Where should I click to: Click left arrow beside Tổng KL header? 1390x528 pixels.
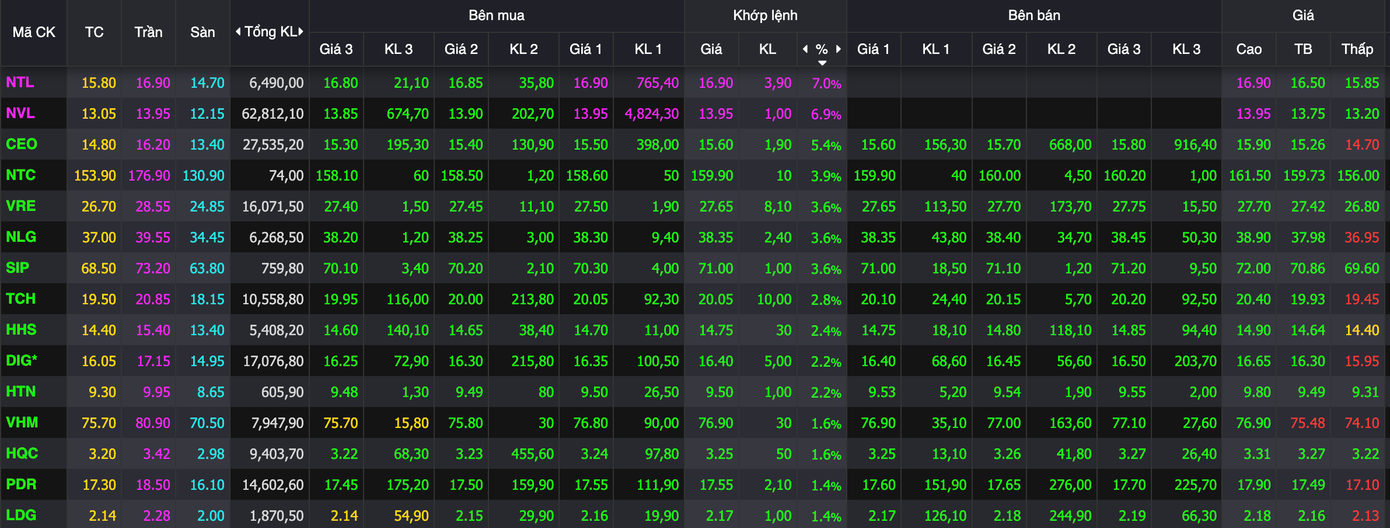(237, 32)
